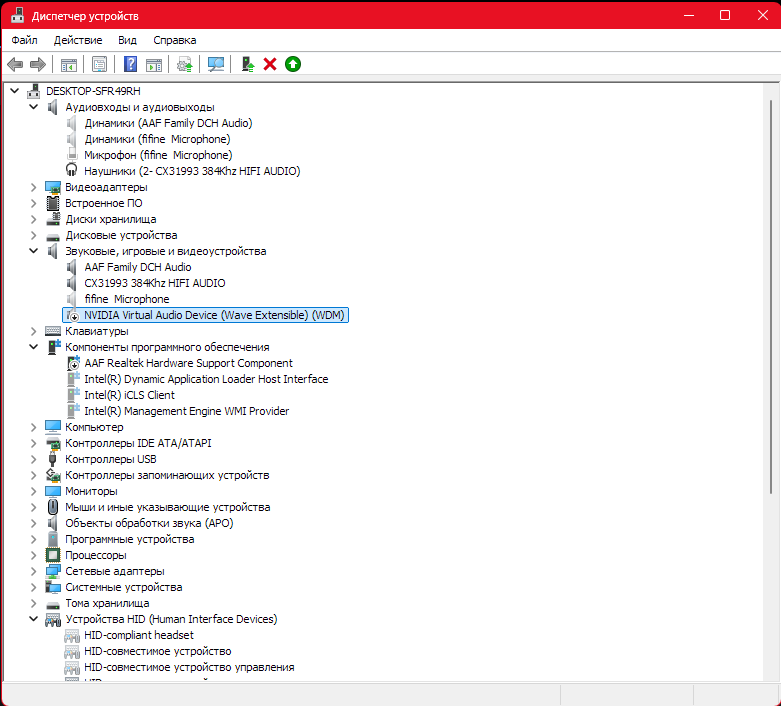
Task: Click the green arrow enable device icon
Action: (x=292, y=64)
